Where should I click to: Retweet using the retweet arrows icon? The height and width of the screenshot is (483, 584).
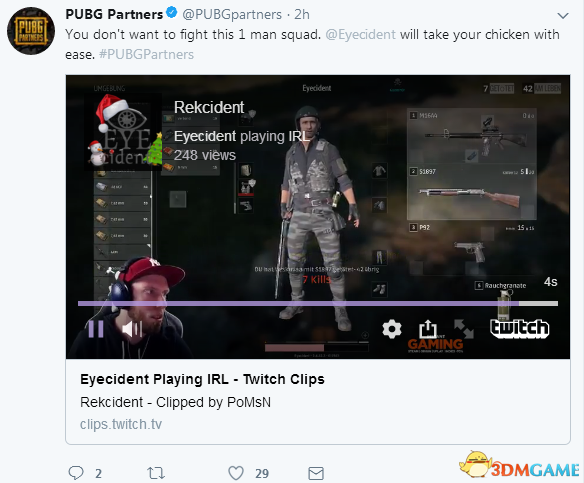[x=156, y=473]
